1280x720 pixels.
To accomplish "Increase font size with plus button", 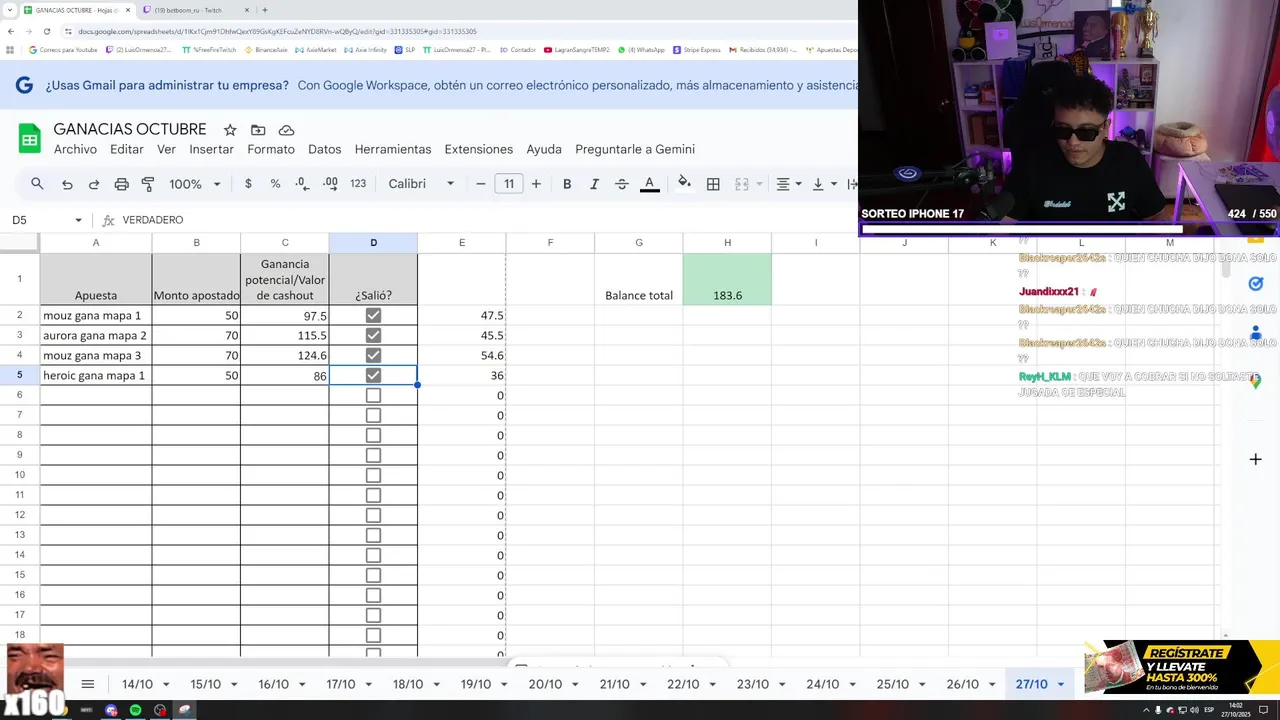I will point(536,184).
